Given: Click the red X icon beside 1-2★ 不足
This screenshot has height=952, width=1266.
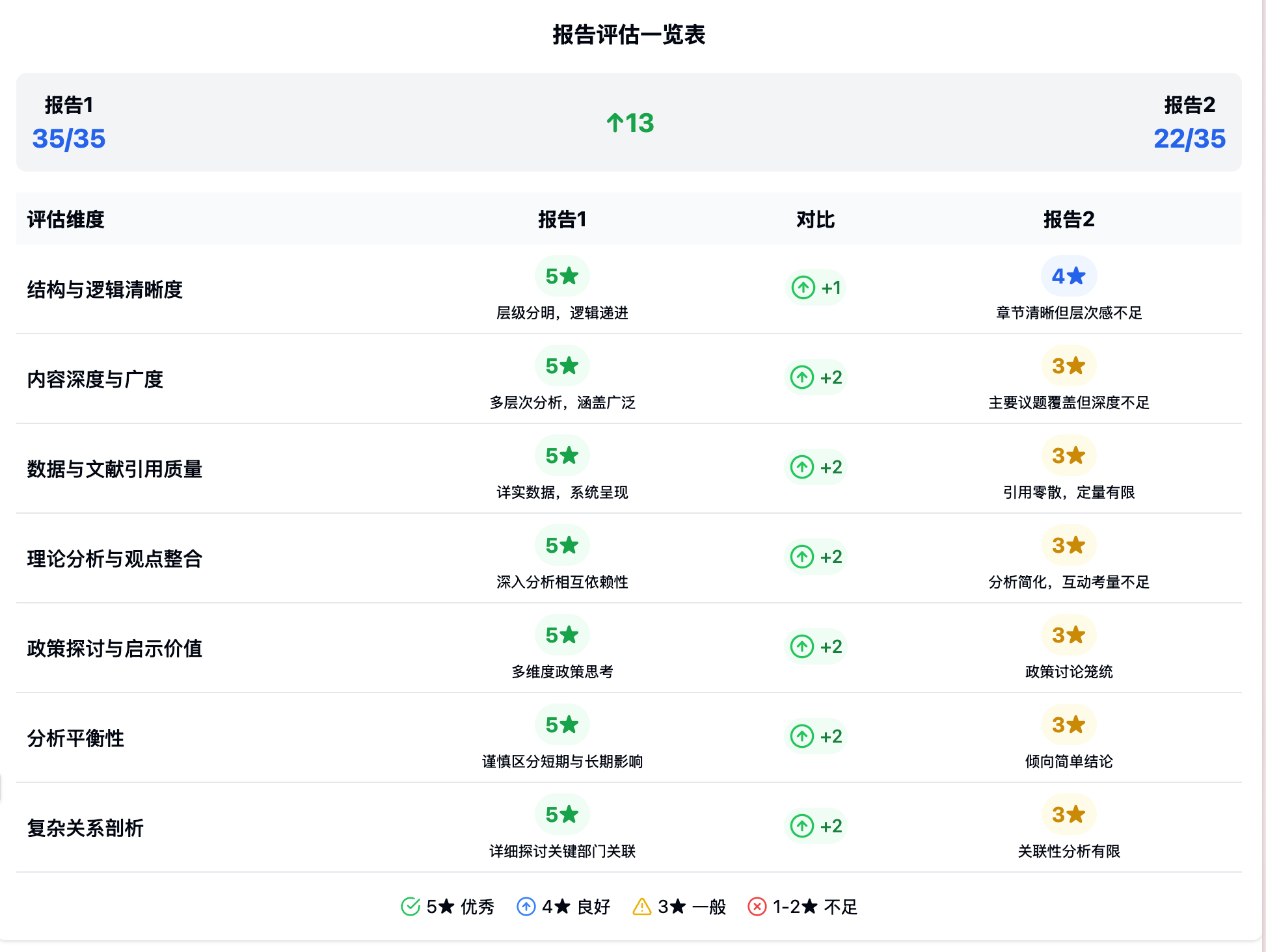Looking at the screenshot, I should (x=757, y=906).
